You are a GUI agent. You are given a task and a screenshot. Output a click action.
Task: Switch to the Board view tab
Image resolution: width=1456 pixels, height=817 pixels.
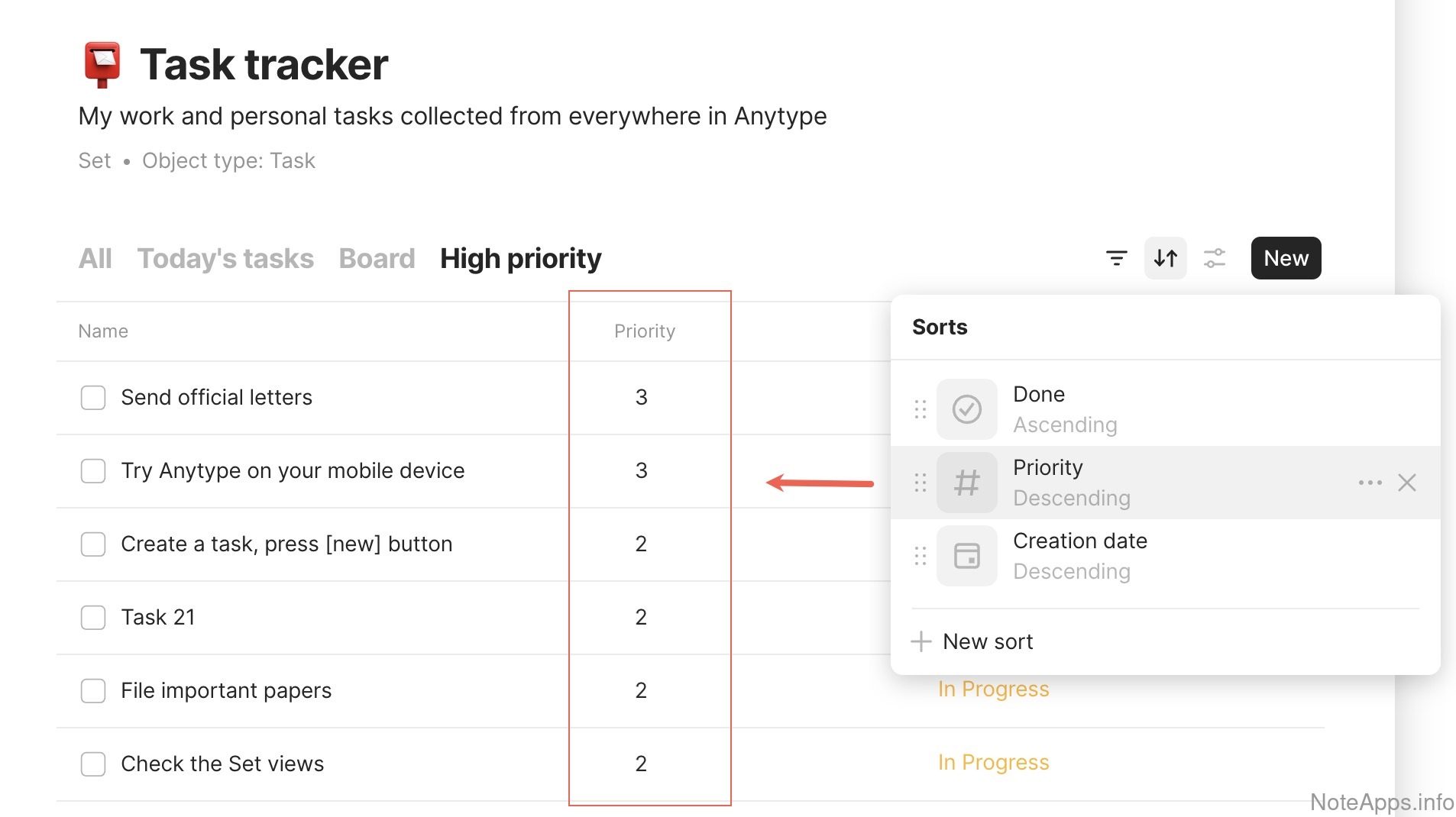click(x=377, y=258)
